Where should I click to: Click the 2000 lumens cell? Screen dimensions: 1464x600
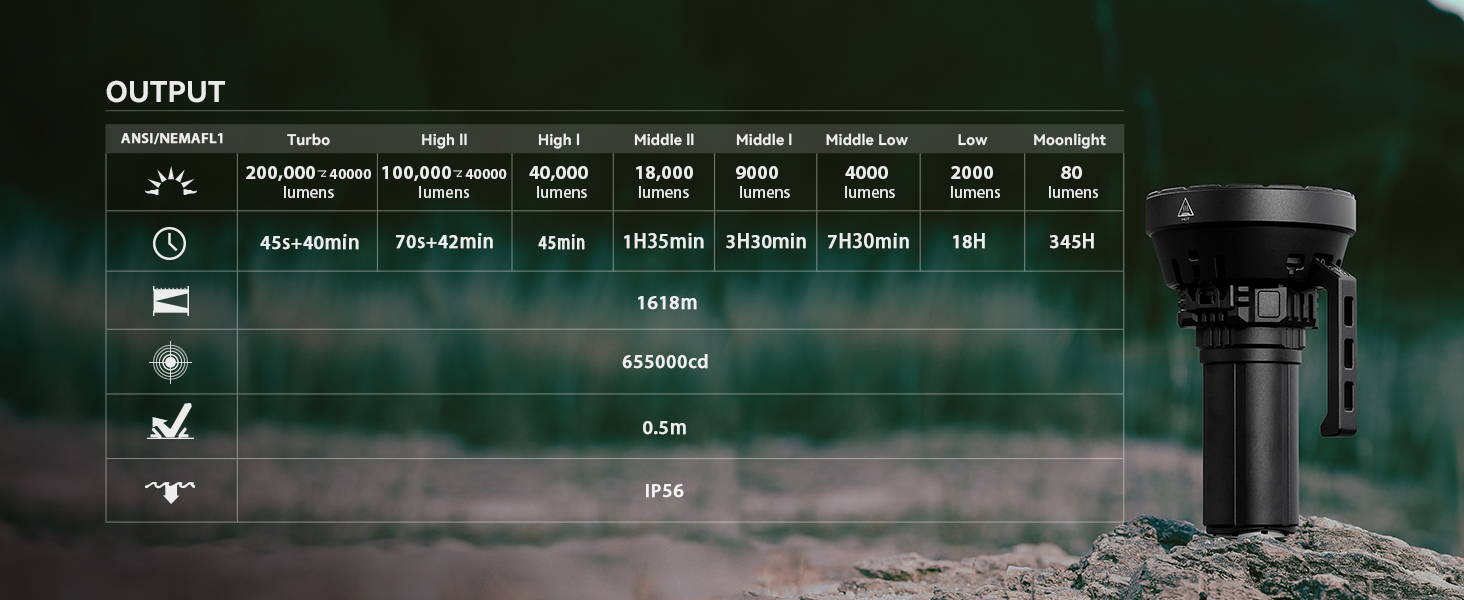tap(972, 182)
